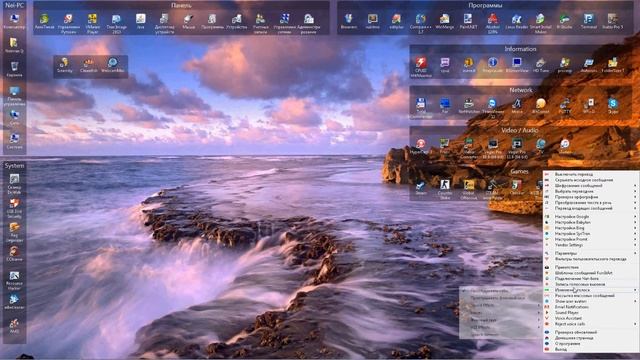640x360 pixels.
Task: Select Скрывать исходное сообщение menu entry
Action: [591, 180]
